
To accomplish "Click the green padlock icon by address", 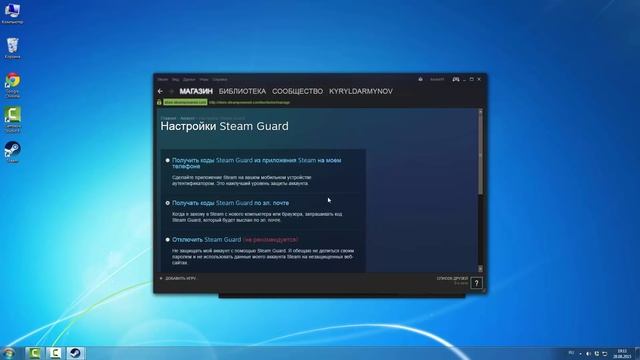I will [159, 102].
